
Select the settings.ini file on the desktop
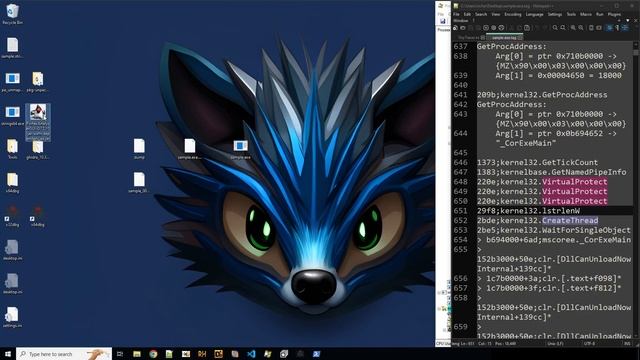(12, 316)
